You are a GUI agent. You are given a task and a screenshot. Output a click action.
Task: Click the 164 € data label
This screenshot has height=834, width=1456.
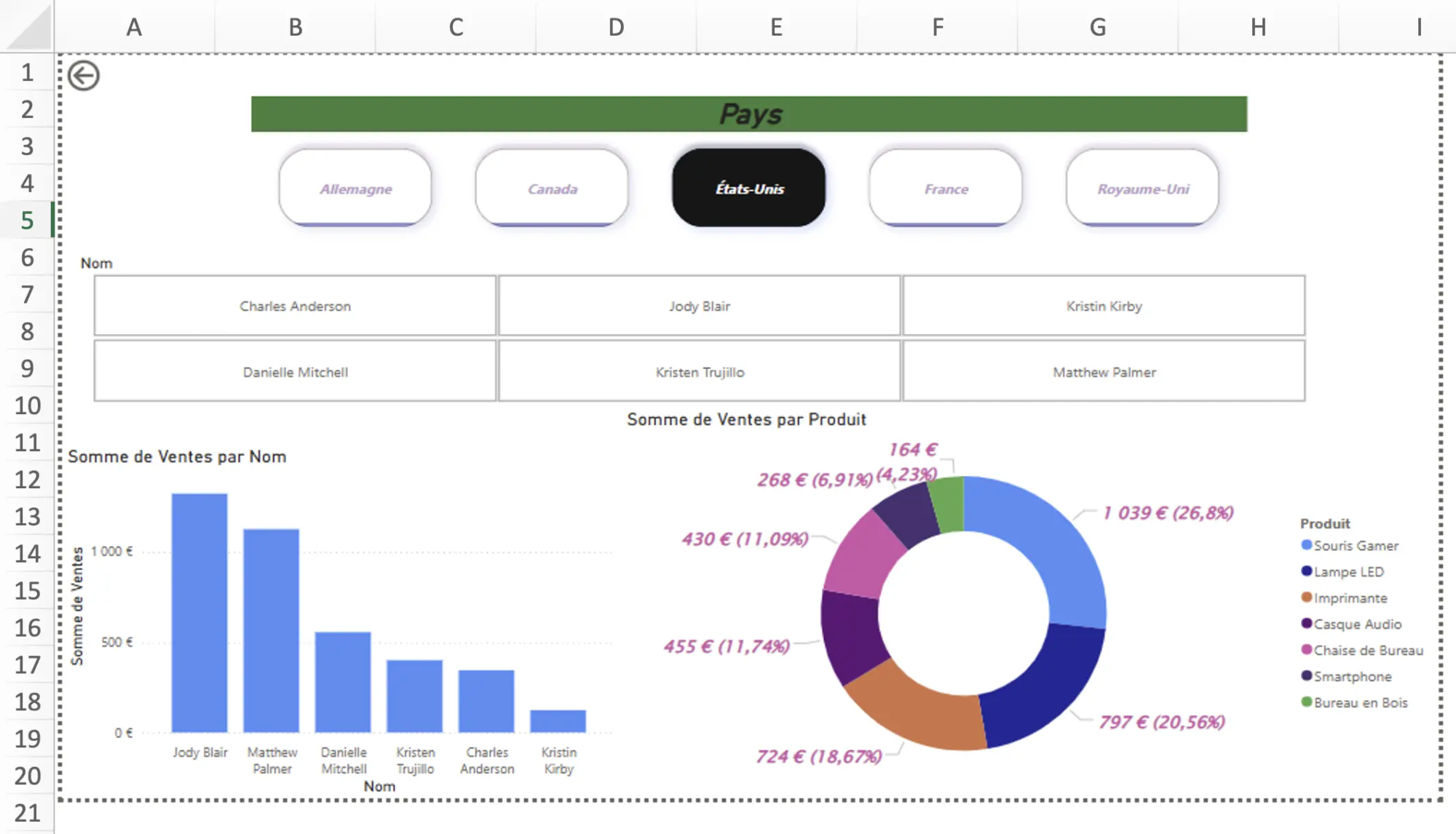click(x=912, y=450)
